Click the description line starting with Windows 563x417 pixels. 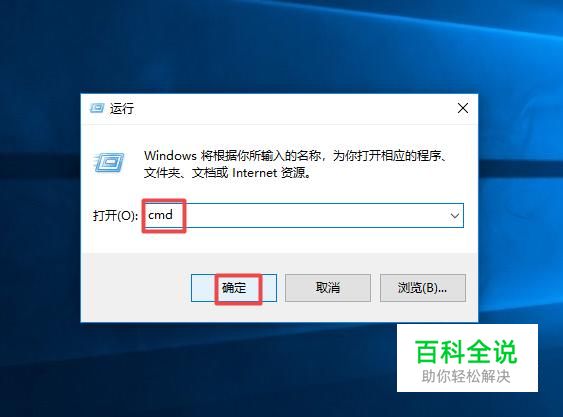(x=296, y=156)
